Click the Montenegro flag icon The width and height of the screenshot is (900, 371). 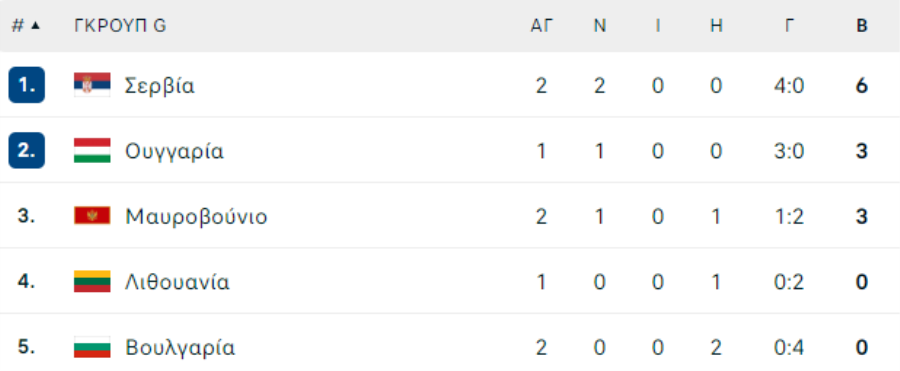[x=92, y=216]
